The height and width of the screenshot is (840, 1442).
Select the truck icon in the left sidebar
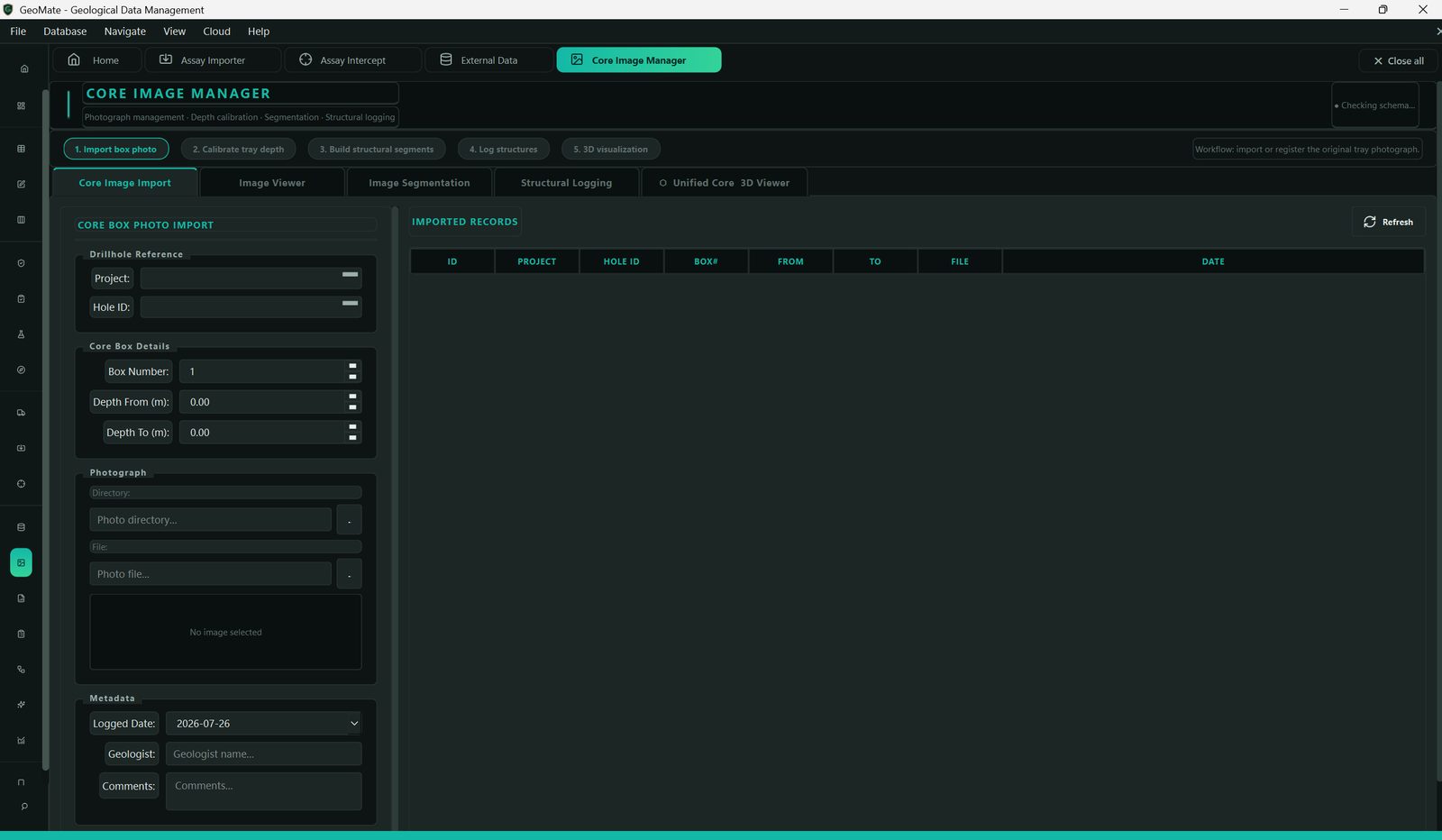[21, 413]
